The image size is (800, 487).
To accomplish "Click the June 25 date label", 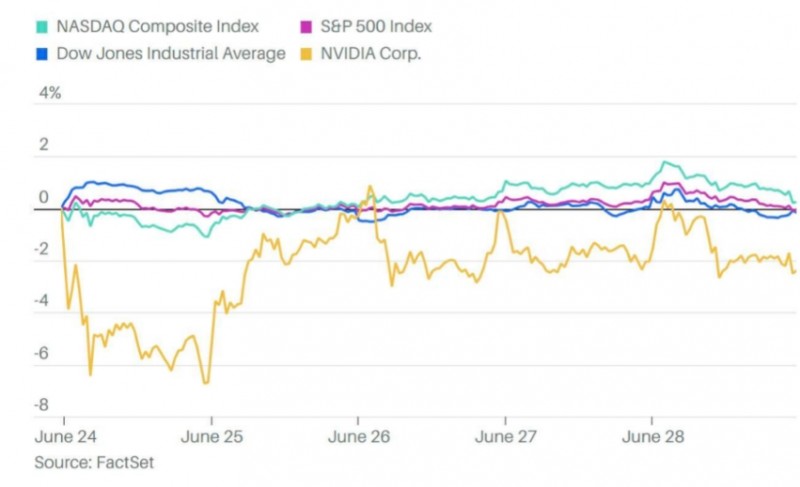I will (x=212, y=437).
